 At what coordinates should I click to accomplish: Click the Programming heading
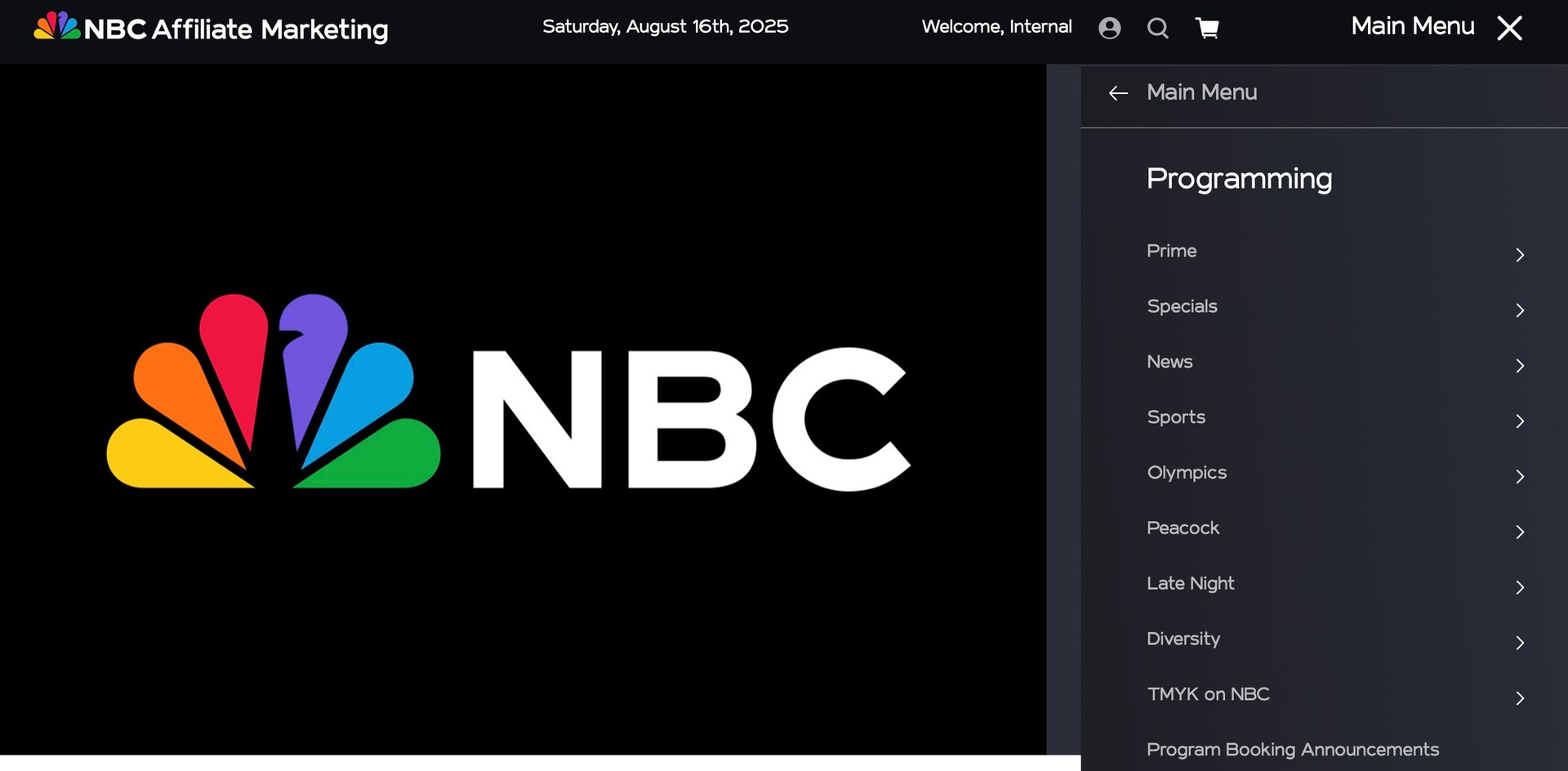click(1239, 179)
